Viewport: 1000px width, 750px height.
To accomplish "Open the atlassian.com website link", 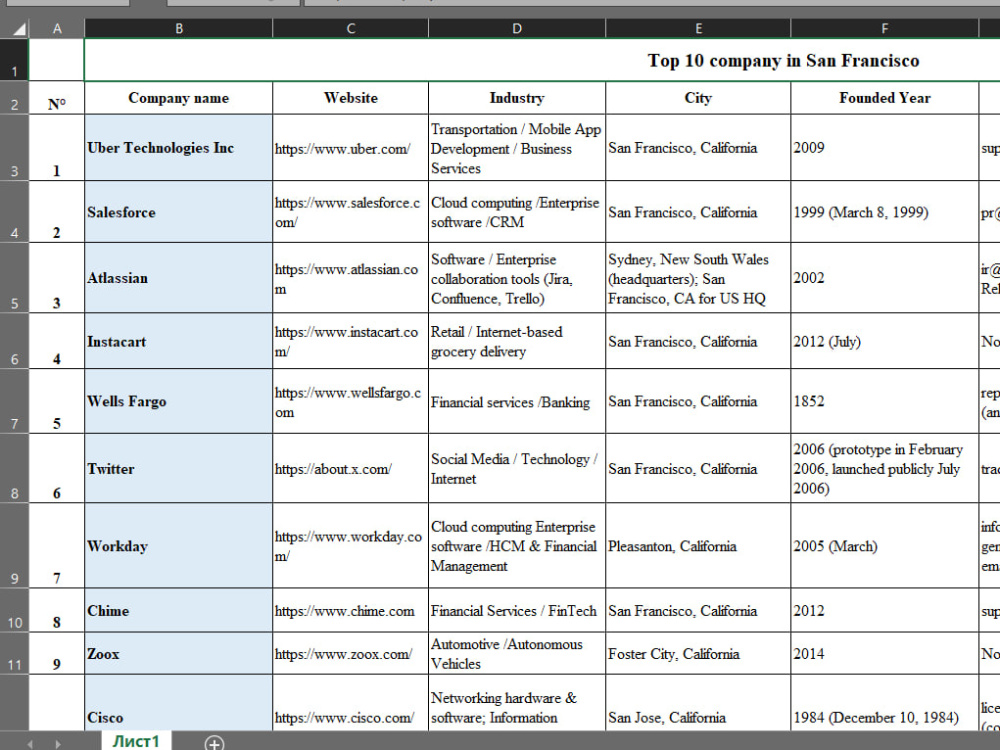I will coord(346,279).
